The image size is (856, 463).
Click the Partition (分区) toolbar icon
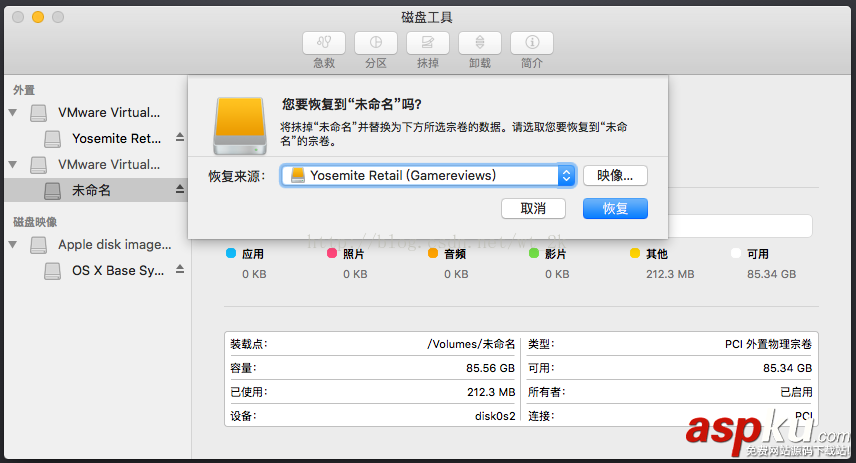pyautogui.click(x=376, y=43)
